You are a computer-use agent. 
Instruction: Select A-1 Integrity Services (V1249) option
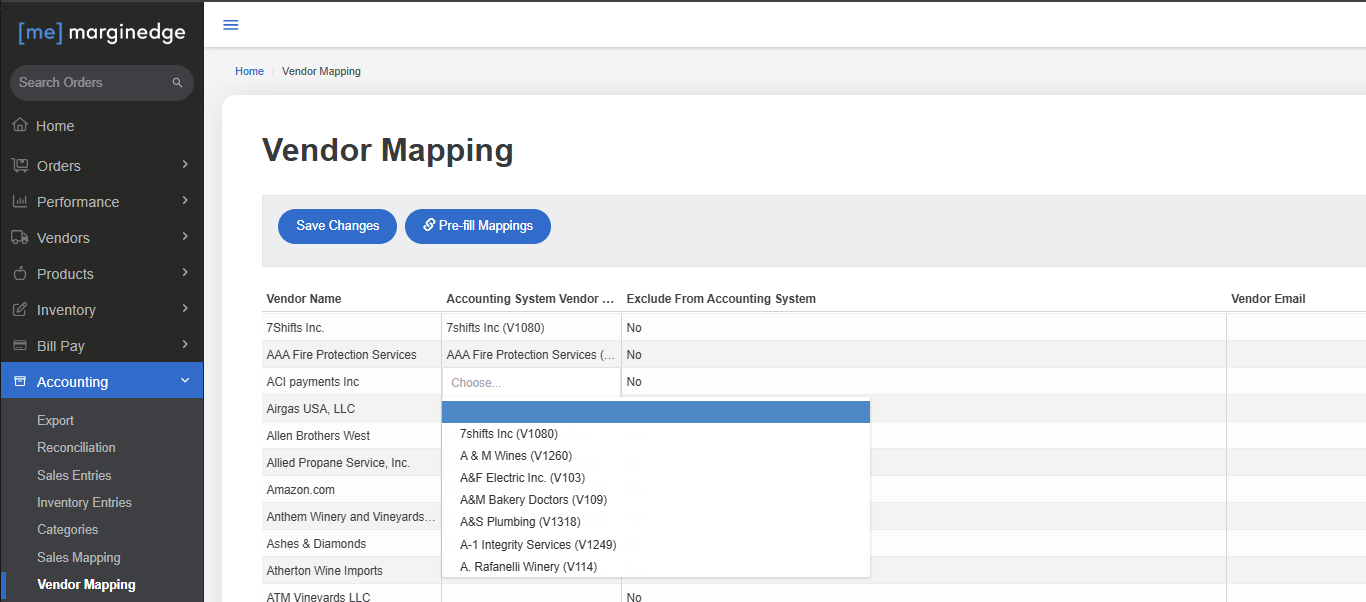[656, 545]
